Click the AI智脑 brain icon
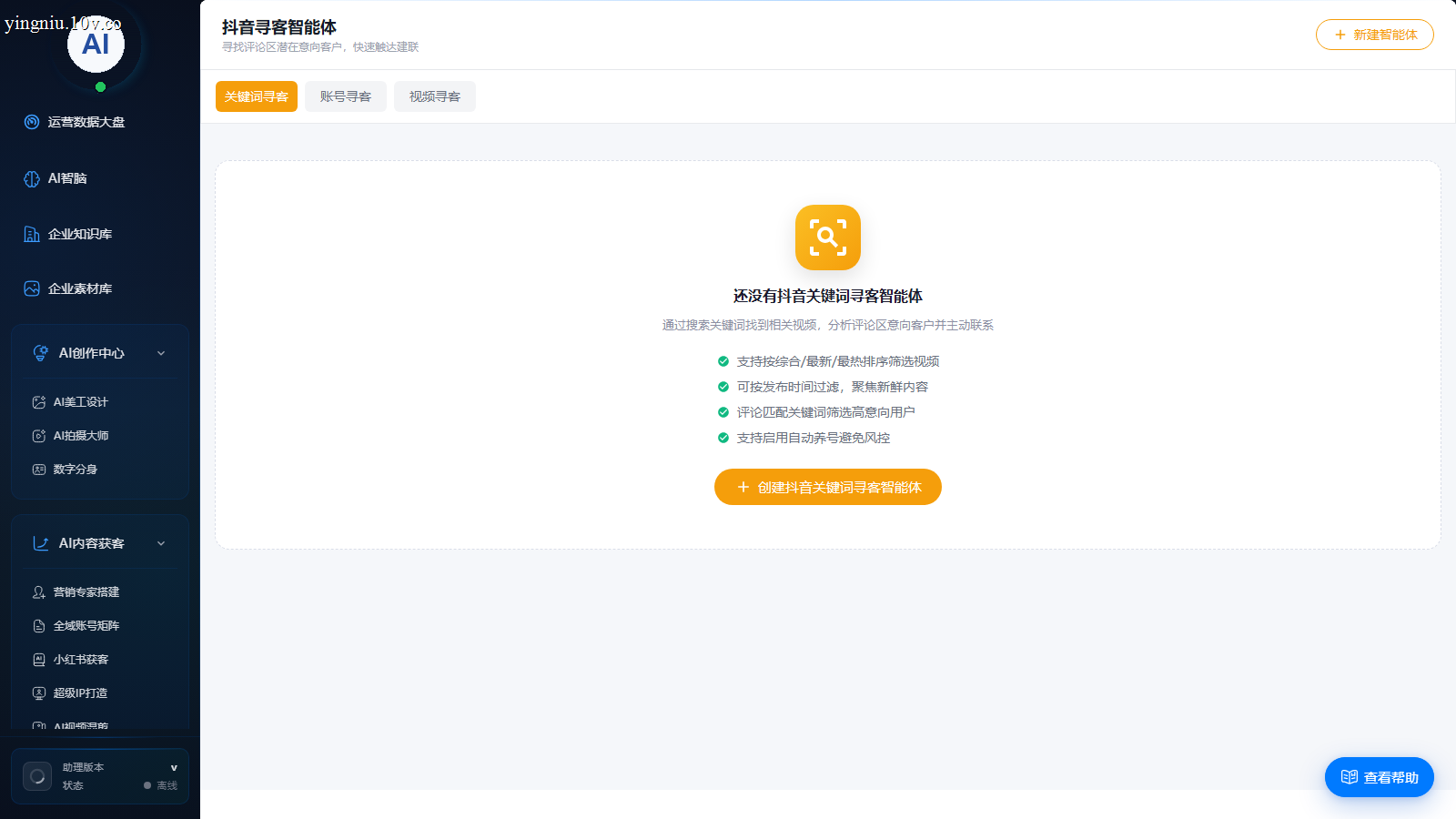1456x819 pixels. [32, 178]
